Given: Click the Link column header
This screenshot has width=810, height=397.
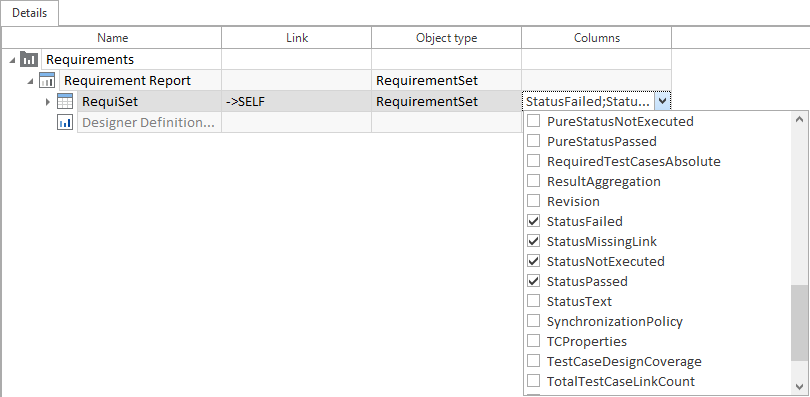Looking at the screenshot, I should coord(297,38).
